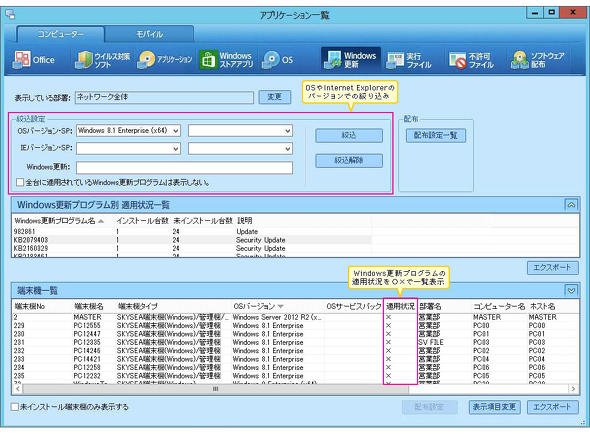This screenshot has height=434, width=590.
Task: Select the terminal row PC12555
Action: (295, 326)
